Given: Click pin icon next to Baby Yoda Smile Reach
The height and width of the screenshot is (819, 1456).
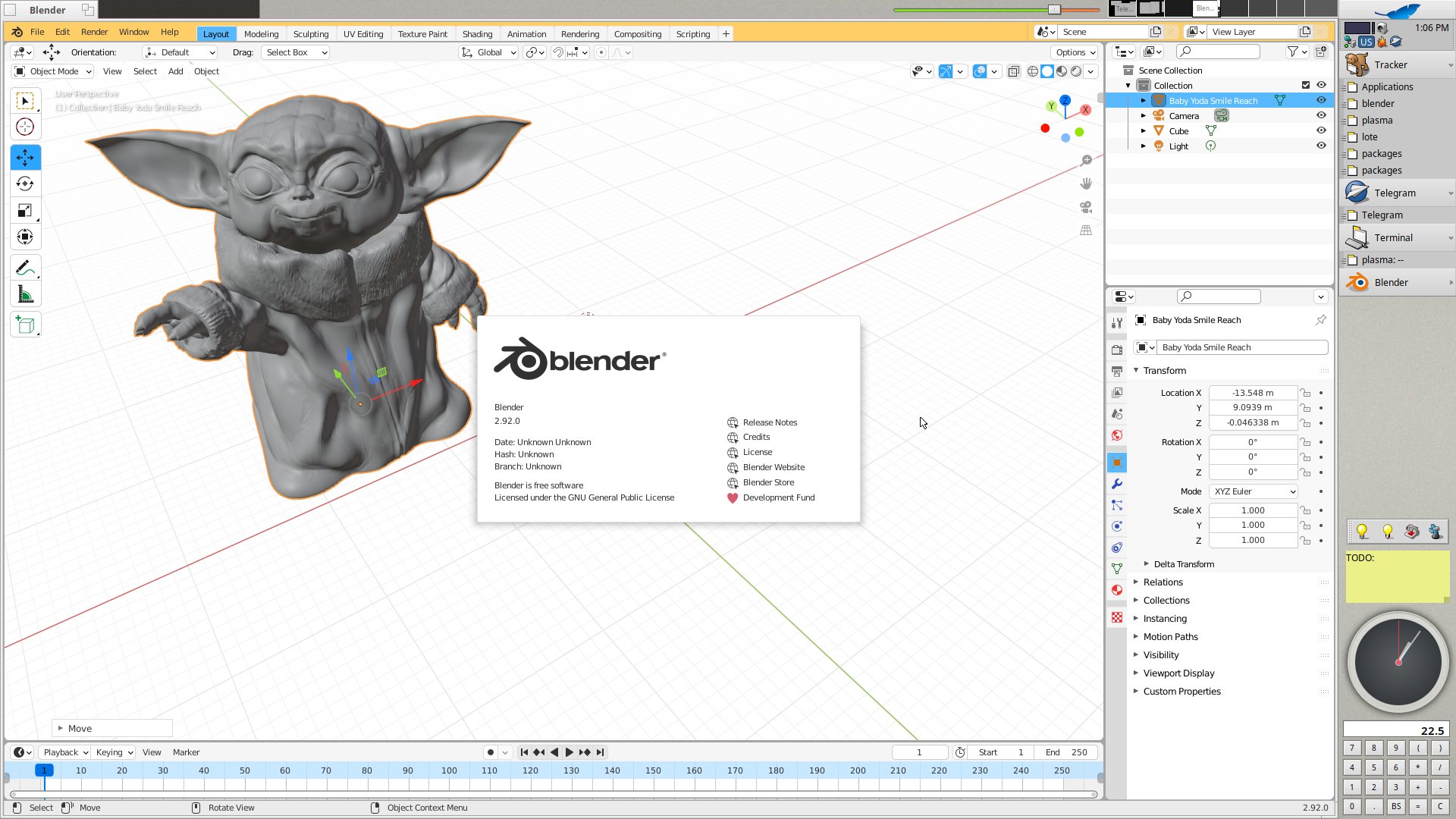Looking at the screenshot, I should [1321, 320].
